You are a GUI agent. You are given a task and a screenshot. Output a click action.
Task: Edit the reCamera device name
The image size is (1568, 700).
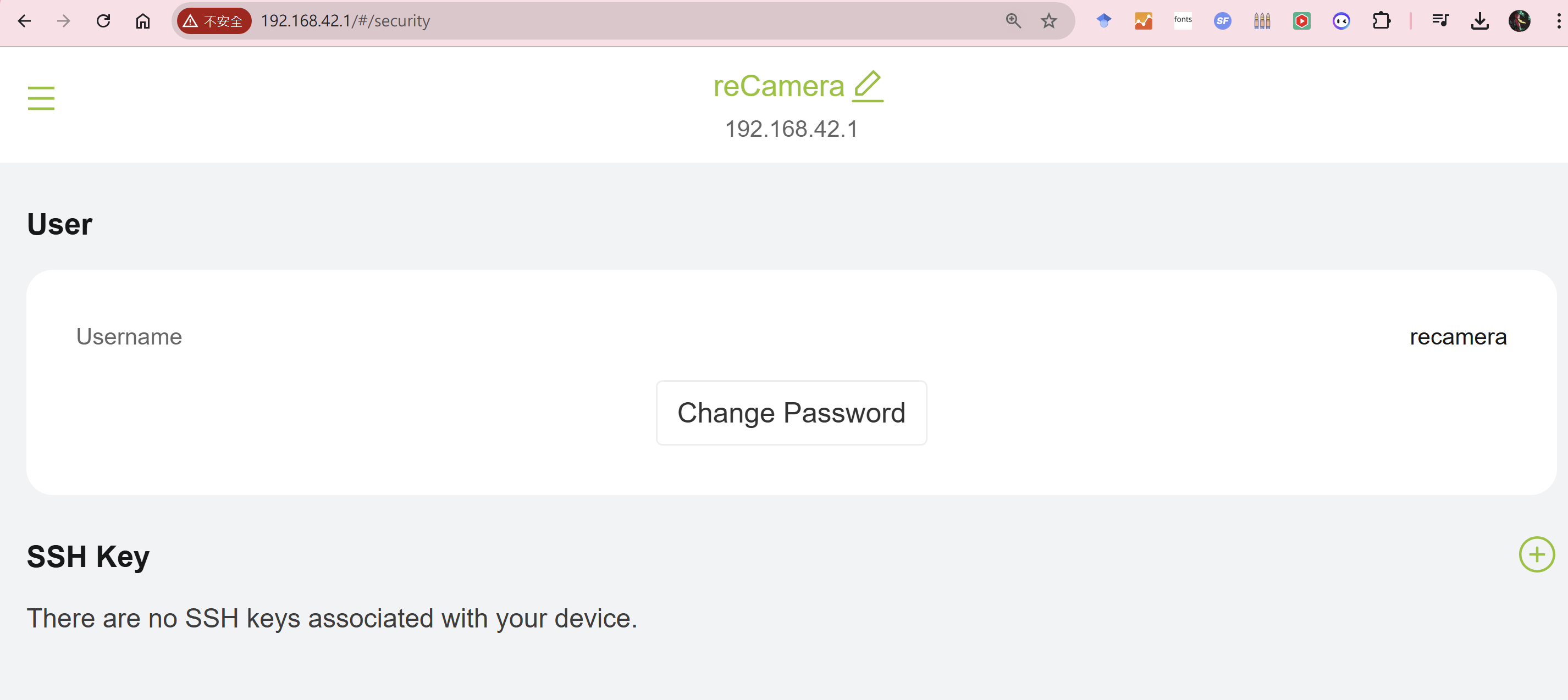pyautogui.click(x=868, y=86)
